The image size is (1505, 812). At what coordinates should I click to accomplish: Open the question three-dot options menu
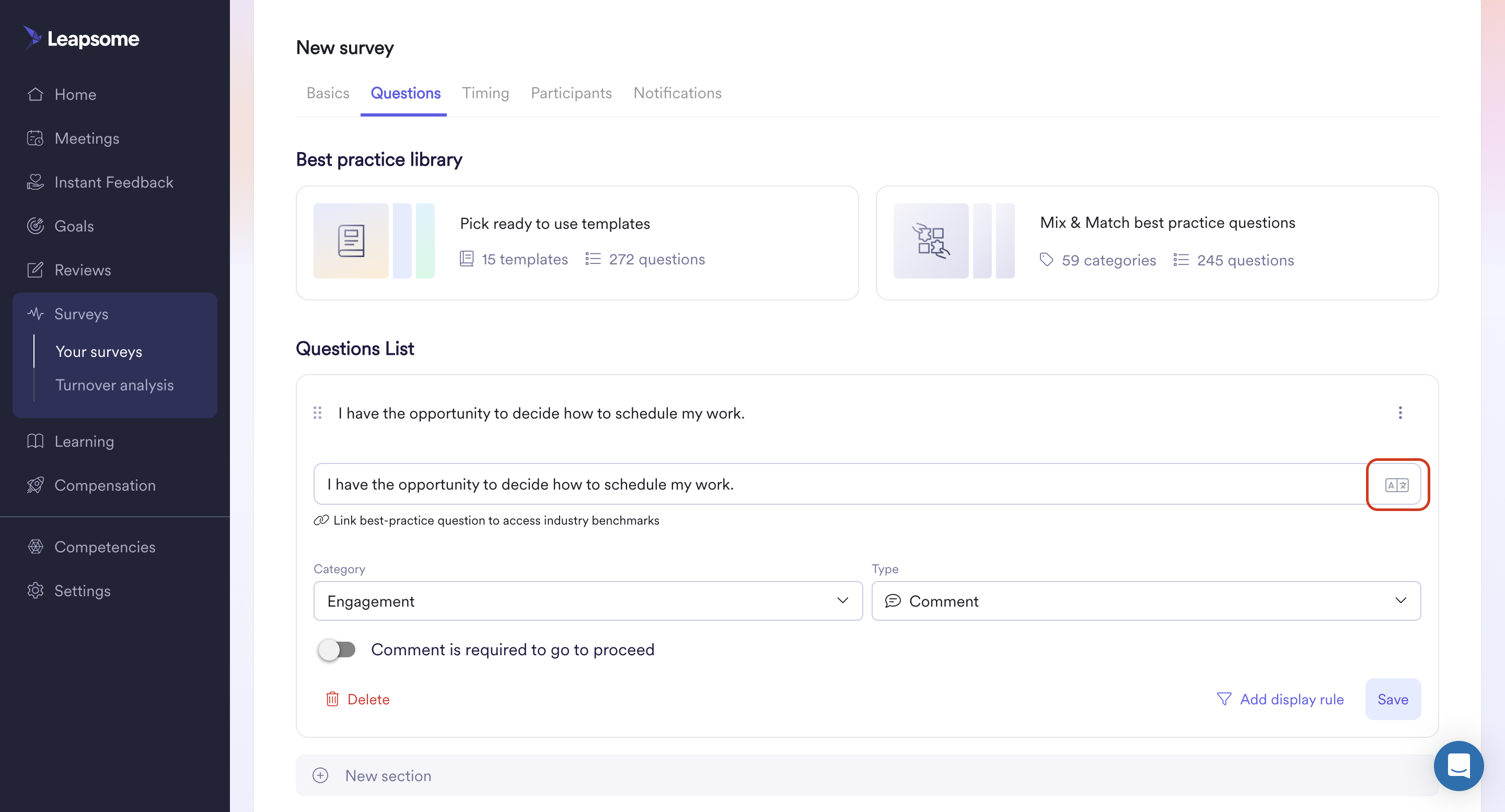click(1400, 413)
